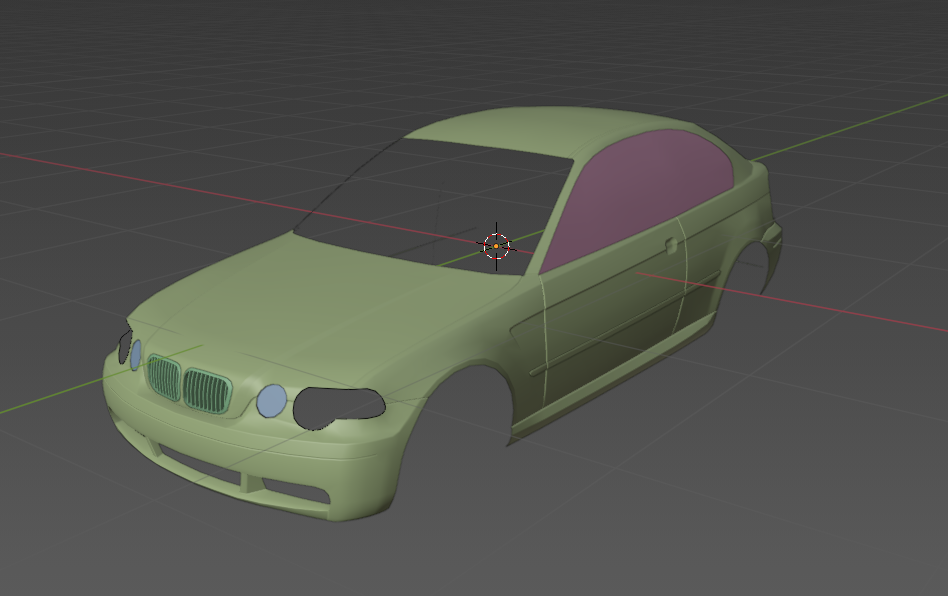Click the left kidney grille mesh
This screenshot has width=948, height=596.
[164, 378]
